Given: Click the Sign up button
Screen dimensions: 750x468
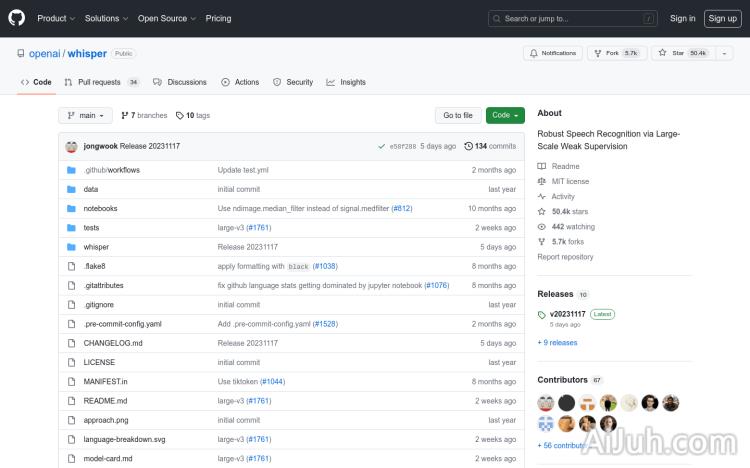Looking at the screenshot, I should [721, 18].
